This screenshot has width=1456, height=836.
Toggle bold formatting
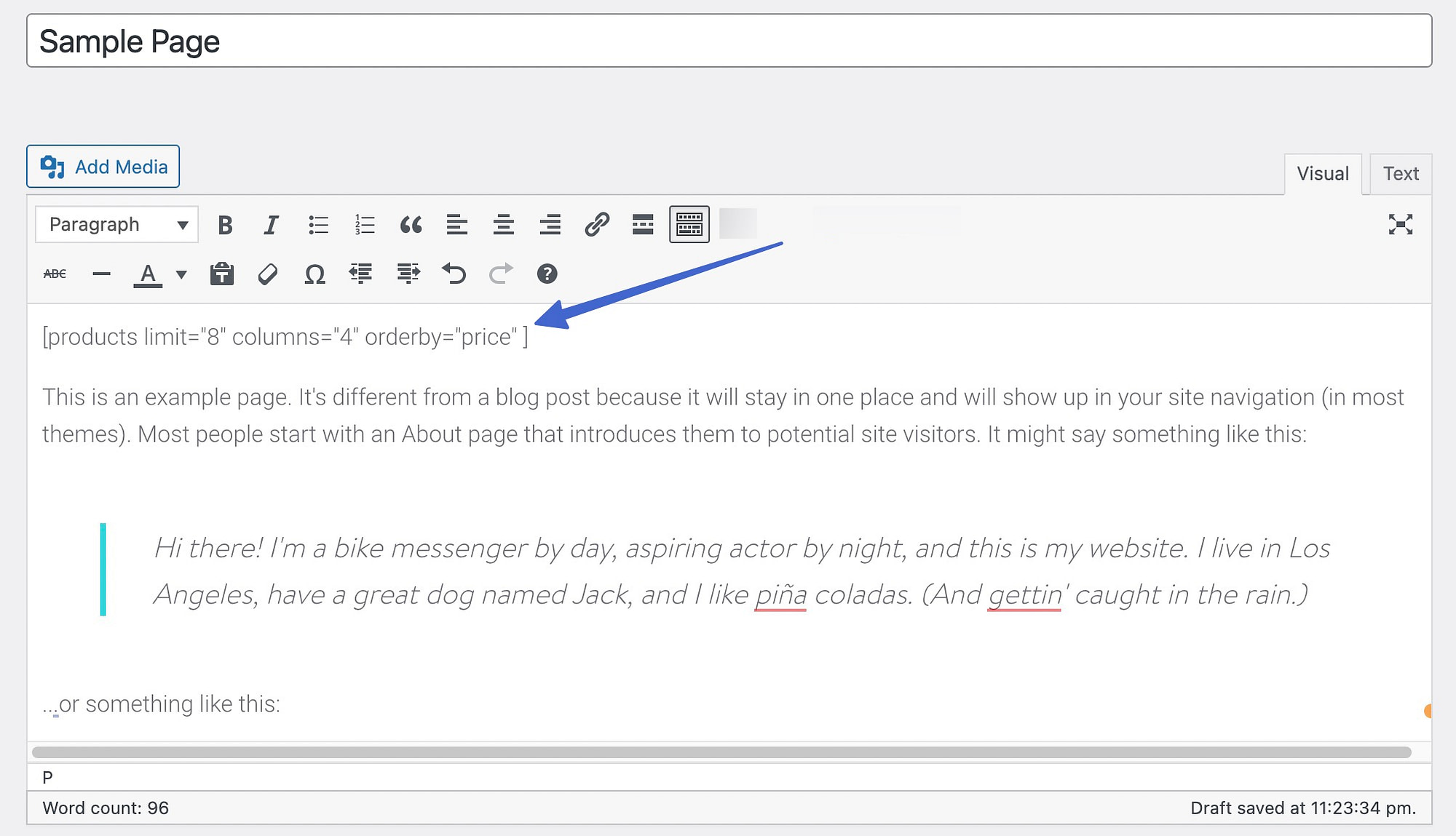click(x=226, y=224)
